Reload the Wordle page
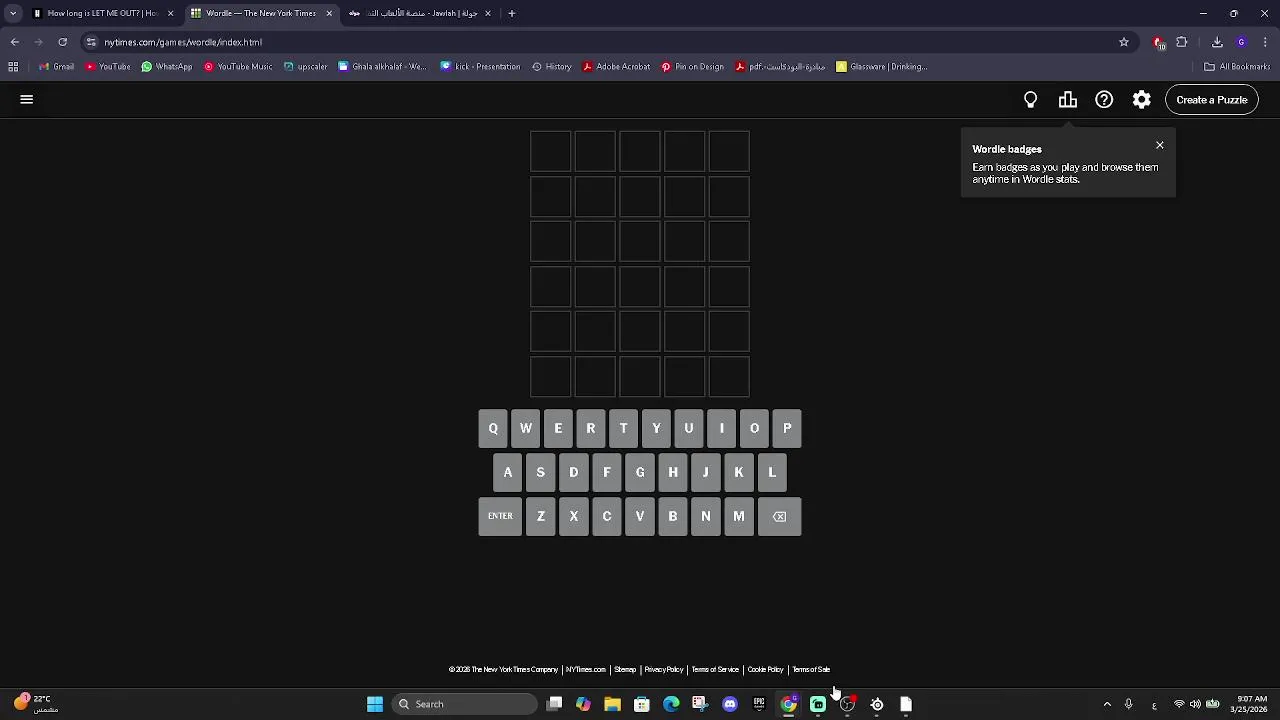 tap(63, 42)
